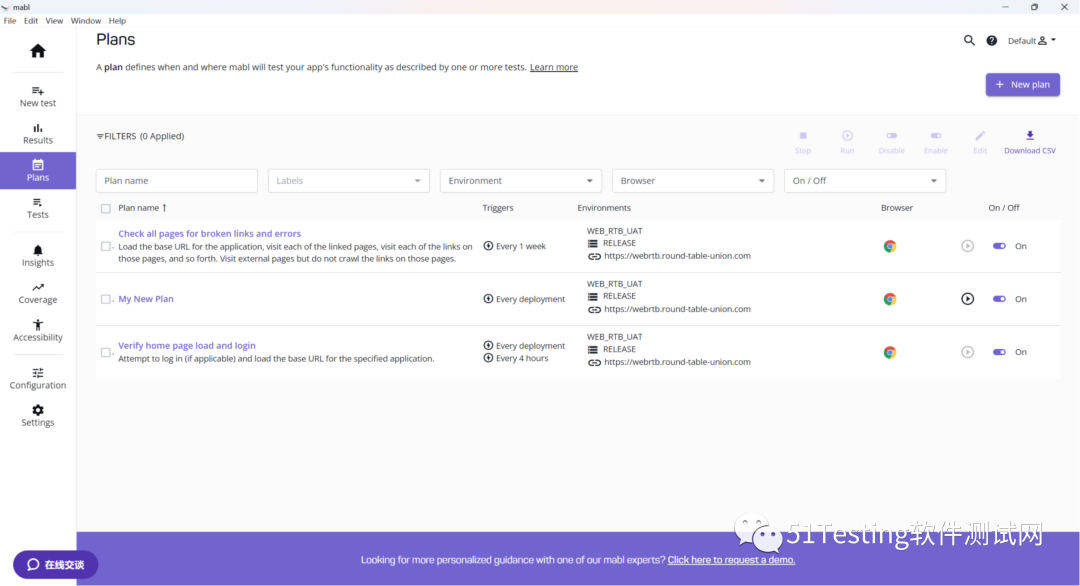The image size is (1080, 586).
Task: Open Configuration in the sidebar
Action: coord(38,379)
